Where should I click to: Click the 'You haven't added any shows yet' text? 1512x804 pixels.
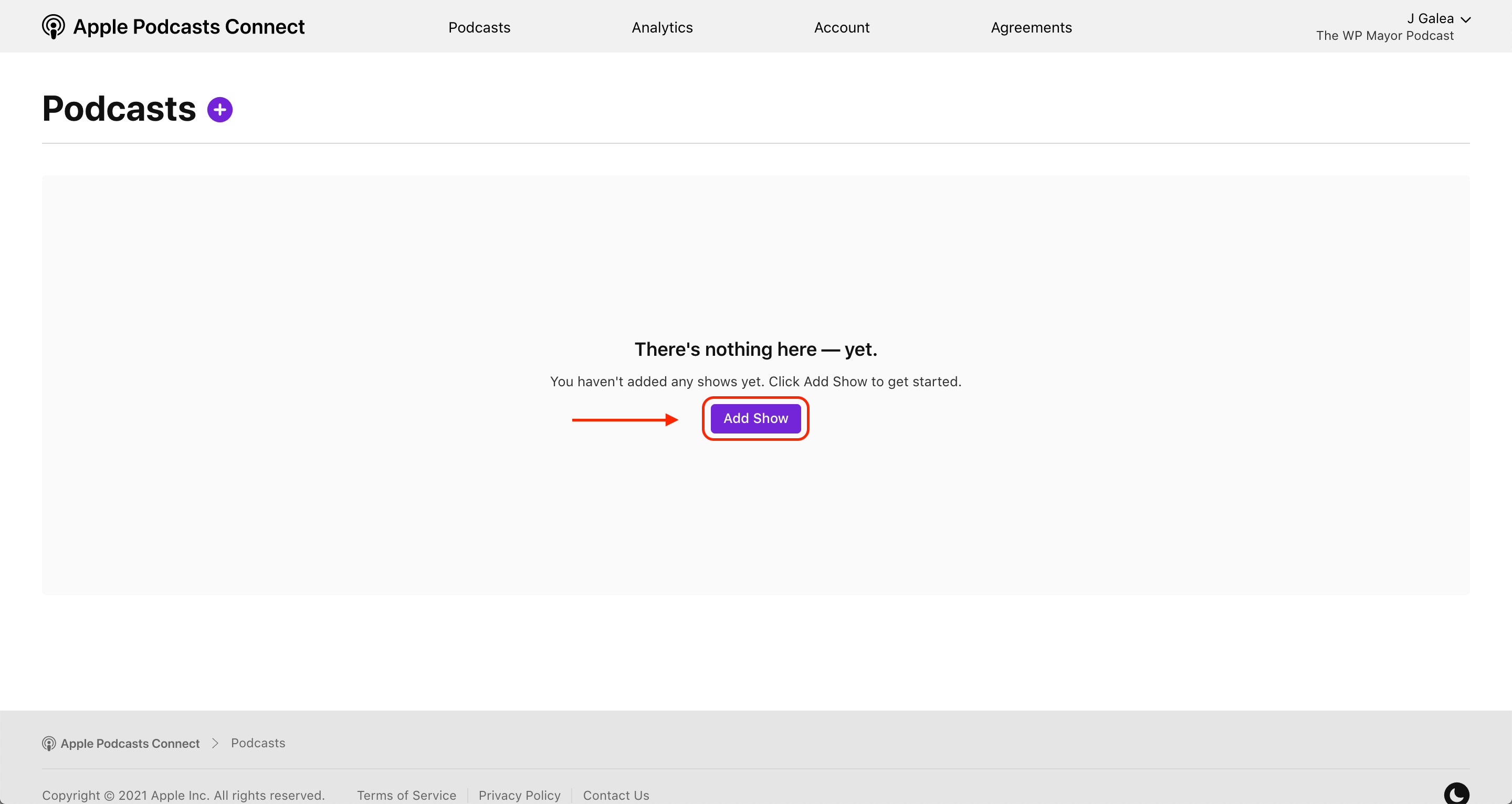tap(755, 382)
